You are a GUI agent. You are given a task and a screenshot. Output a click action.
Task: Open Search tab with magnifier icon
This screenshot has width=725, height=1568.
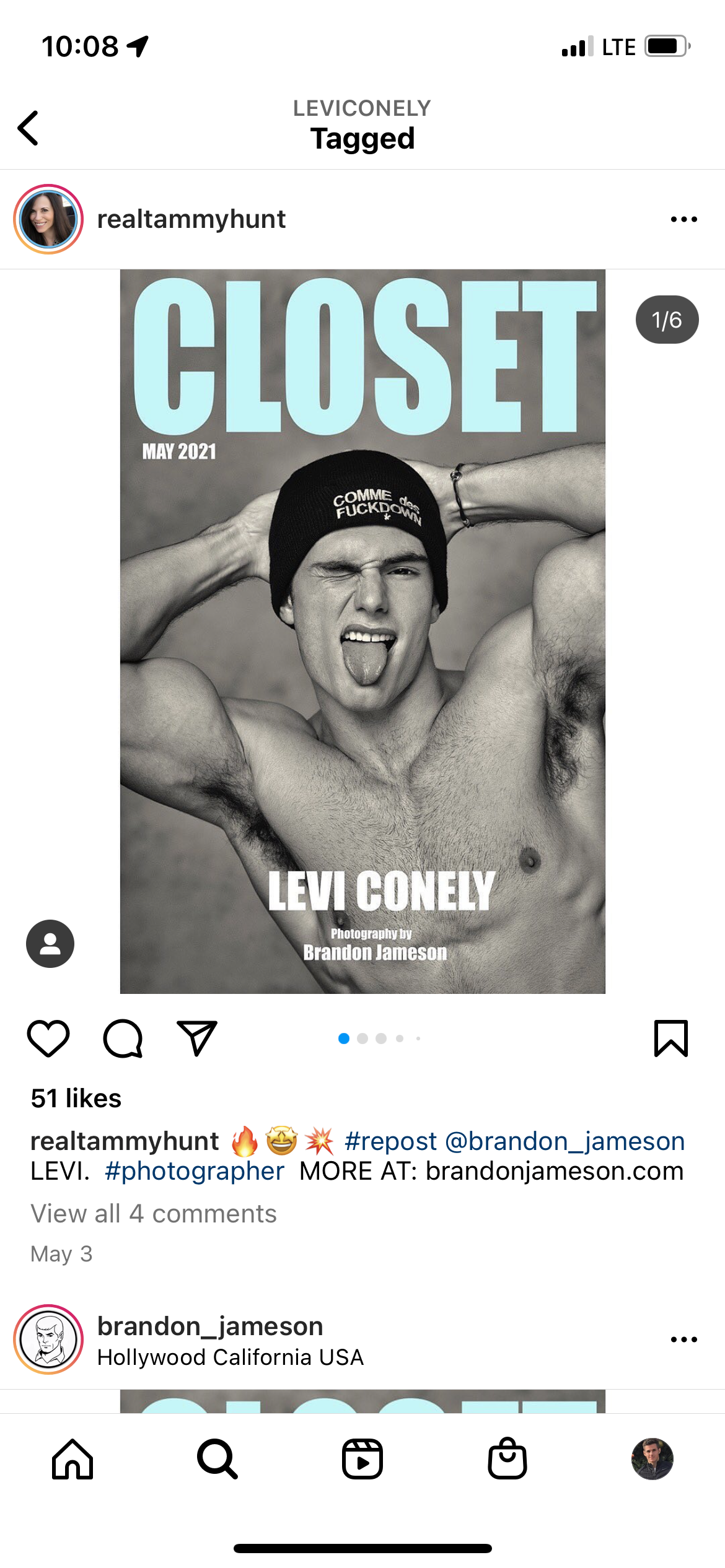(217, 1459)
